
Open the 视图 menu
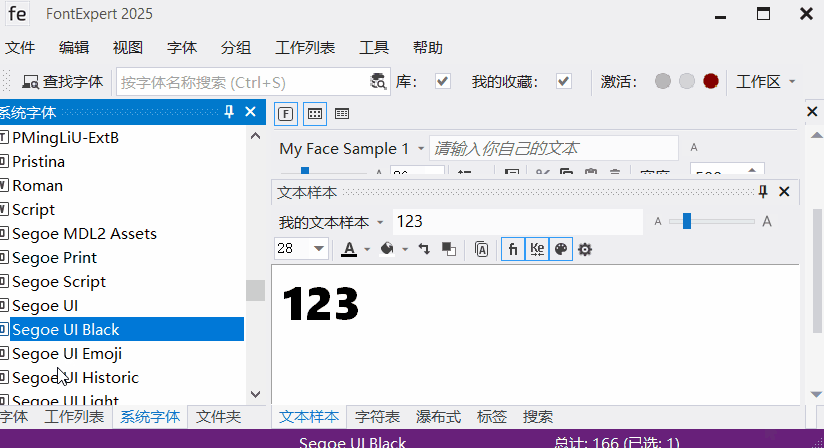[x=128, y=48]
